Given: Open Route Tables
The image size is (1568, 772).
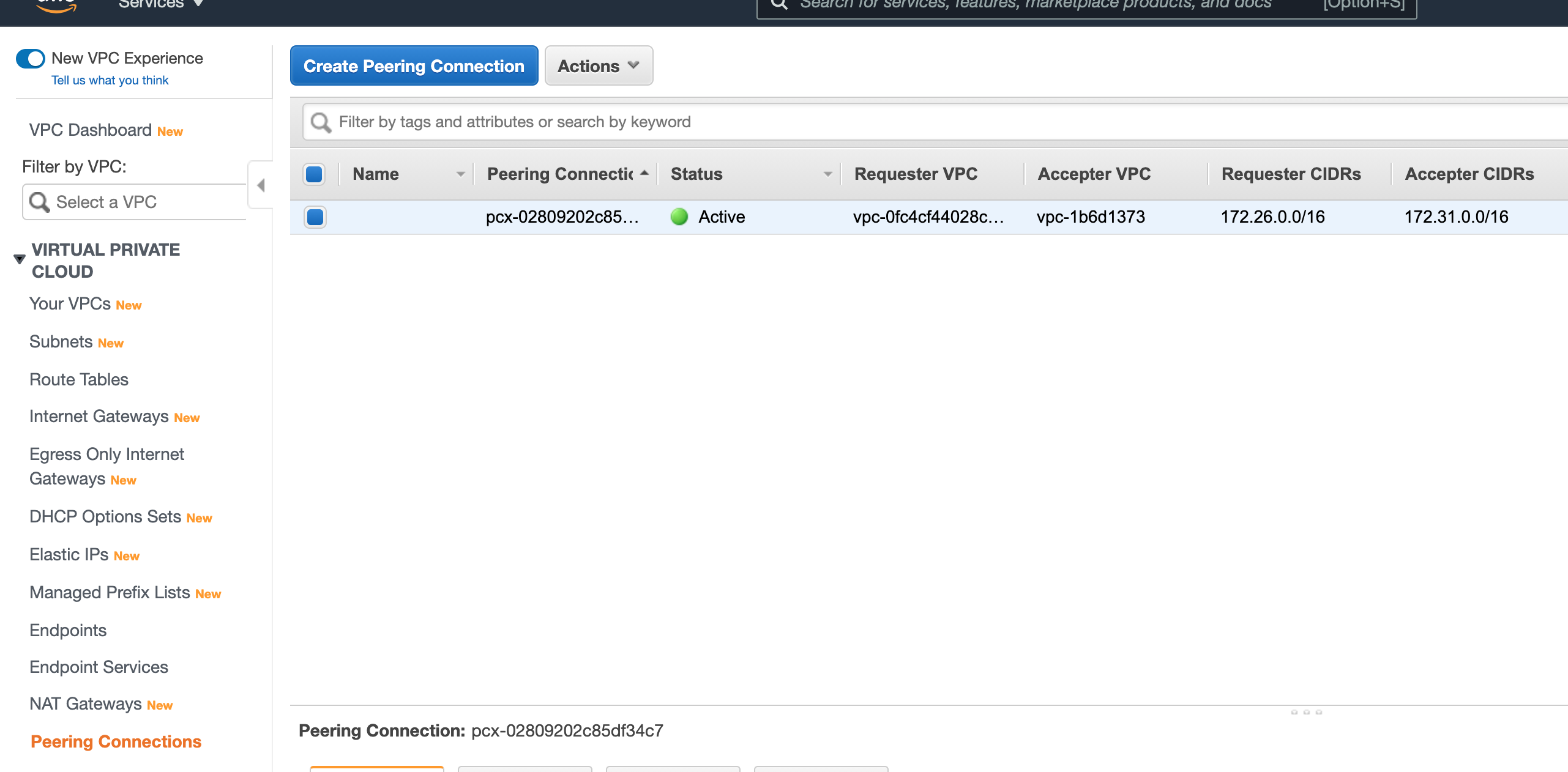Looking at the screenshot, I should pyautogui.click(x=79, y=379).
